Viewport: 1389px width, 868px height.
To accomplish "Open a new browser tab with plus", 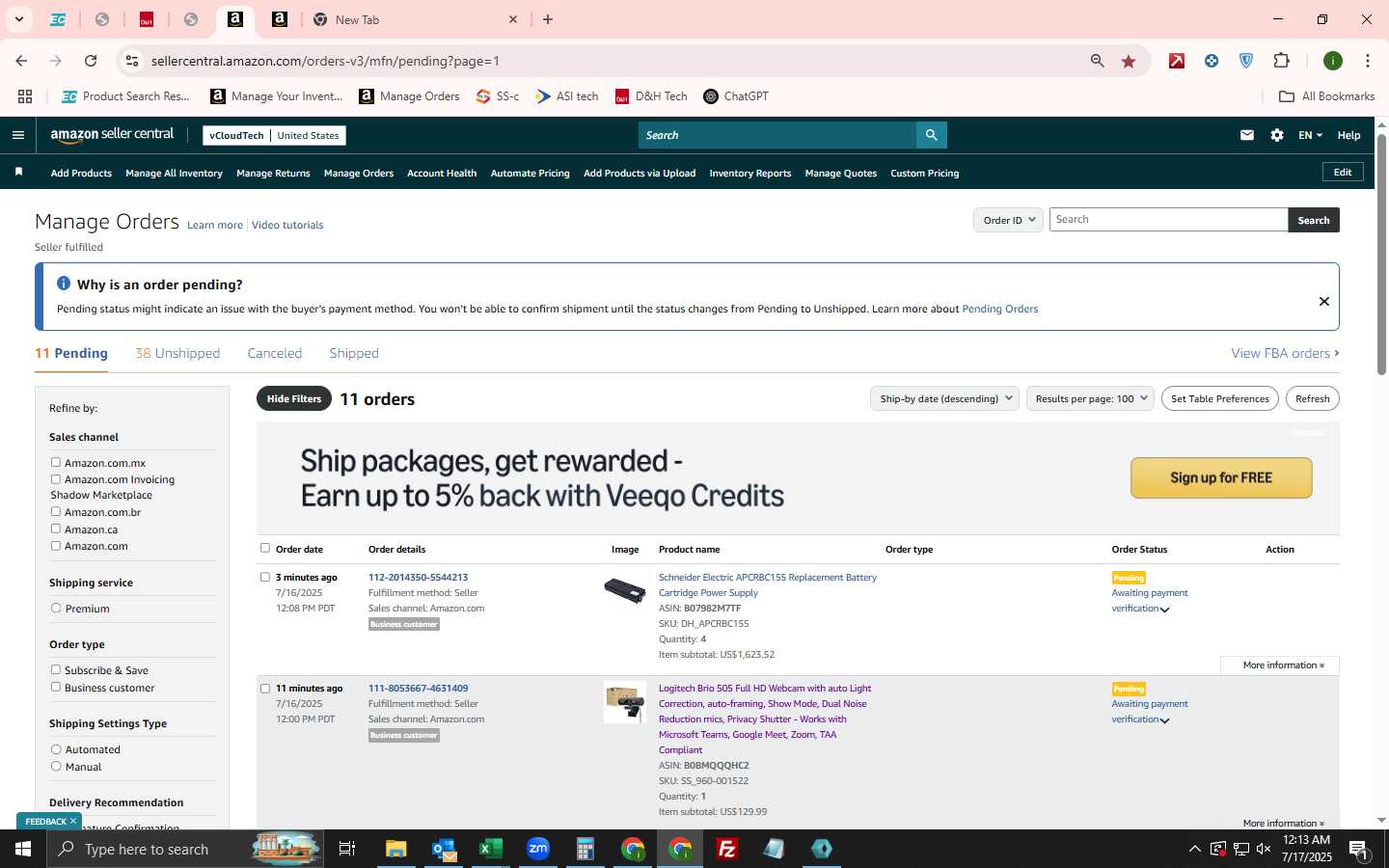I will click(548, 19).
